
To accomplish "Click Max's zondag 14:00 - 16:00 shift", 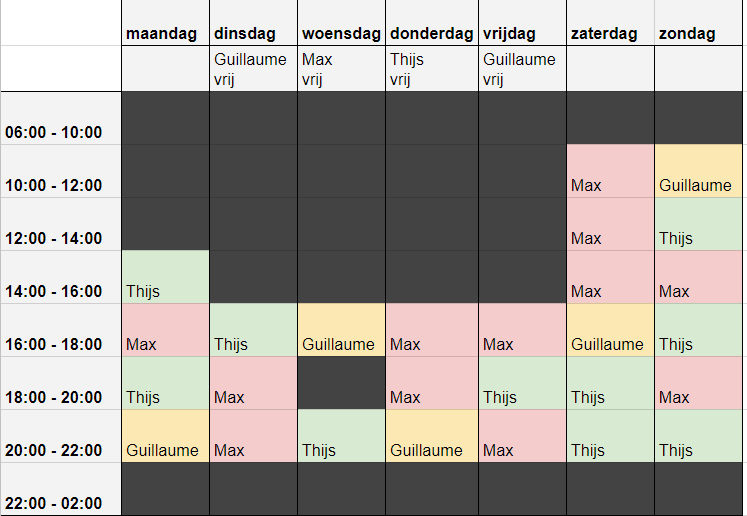I will (699, 278).
